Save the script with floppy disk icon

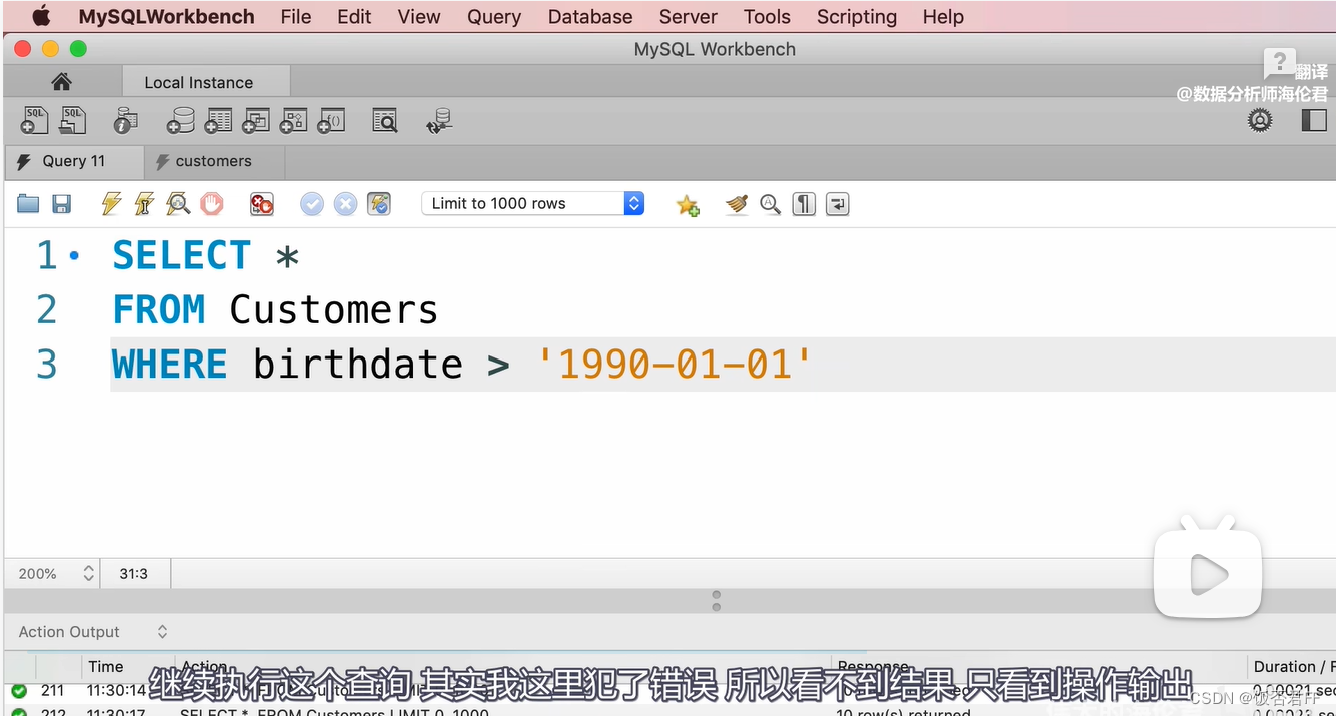[x=61, y=204]
